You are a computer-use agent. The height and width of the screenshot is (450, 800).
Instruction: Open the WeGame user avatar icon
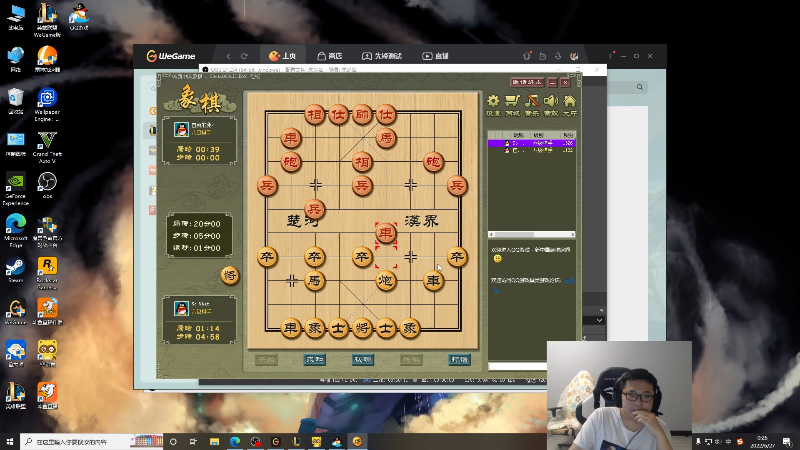[574, 56]
